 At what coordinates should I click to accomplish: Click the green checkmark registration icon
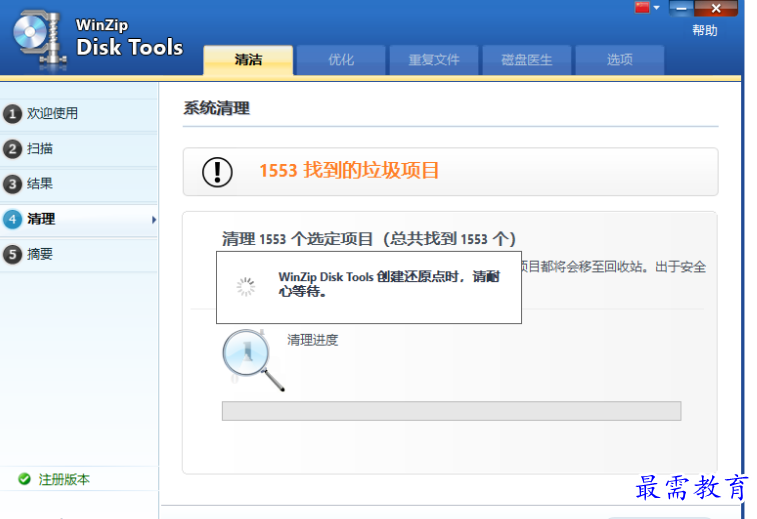coord(24,479)
